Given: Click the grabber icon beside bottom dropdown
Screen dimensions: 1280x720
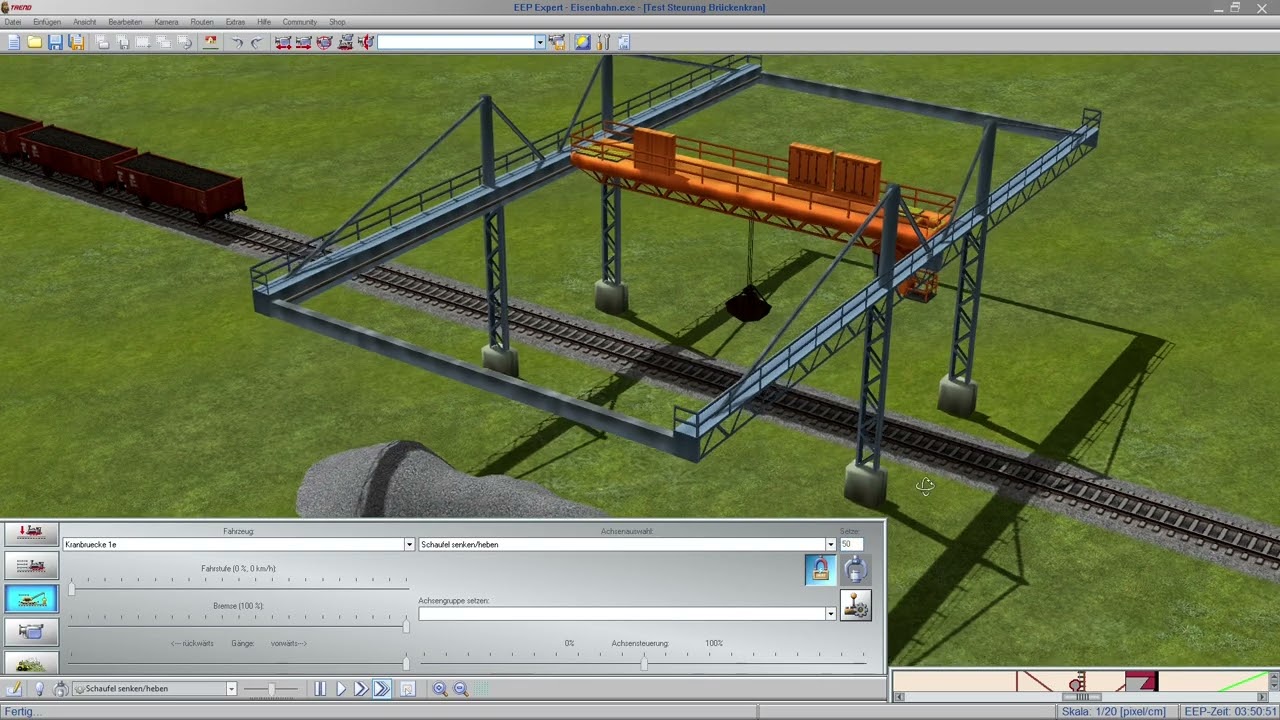Looking at the screenshot, I should click(61, 689).
